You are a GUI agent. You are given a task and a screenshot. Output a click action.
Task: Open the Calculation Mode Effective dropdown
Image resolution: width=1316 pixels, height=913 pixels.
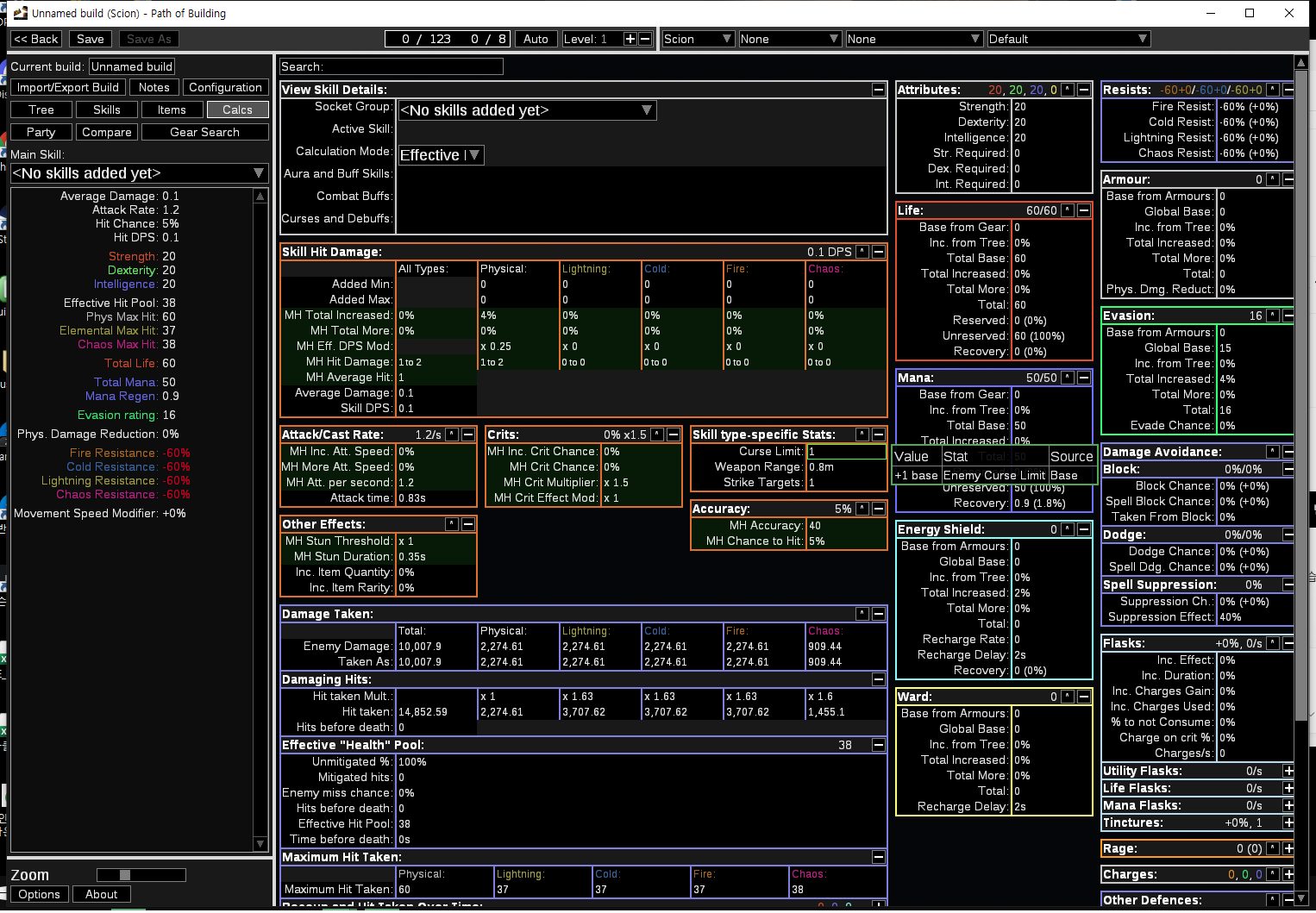(x=441, y=155)
